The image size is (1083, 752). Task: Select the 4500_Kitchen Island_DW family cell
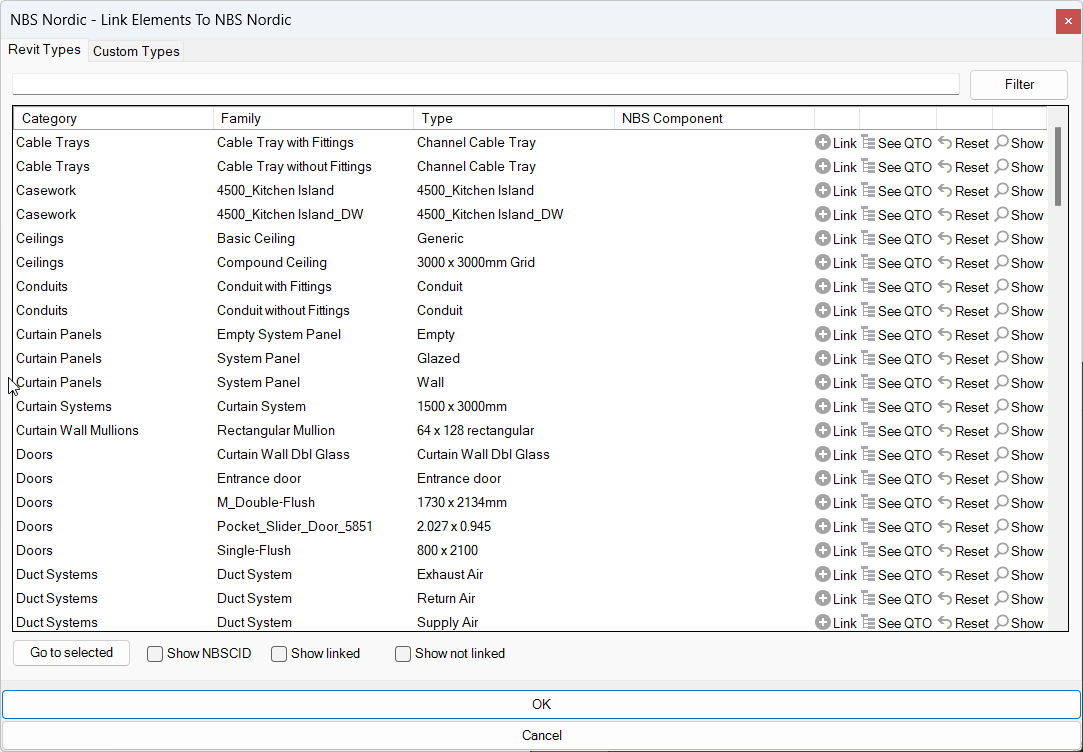[x=290, y=215]
